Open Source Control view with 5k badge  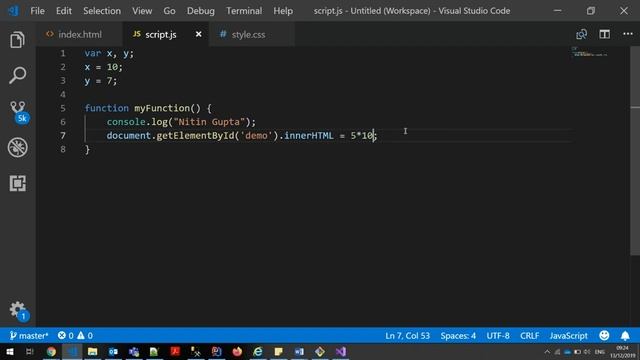pos(18,111)
